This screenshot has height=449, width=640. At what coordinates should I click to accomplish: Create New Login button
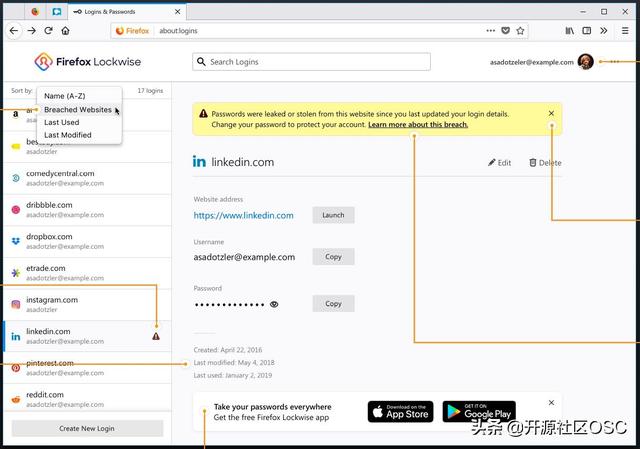tap(87, 429)
